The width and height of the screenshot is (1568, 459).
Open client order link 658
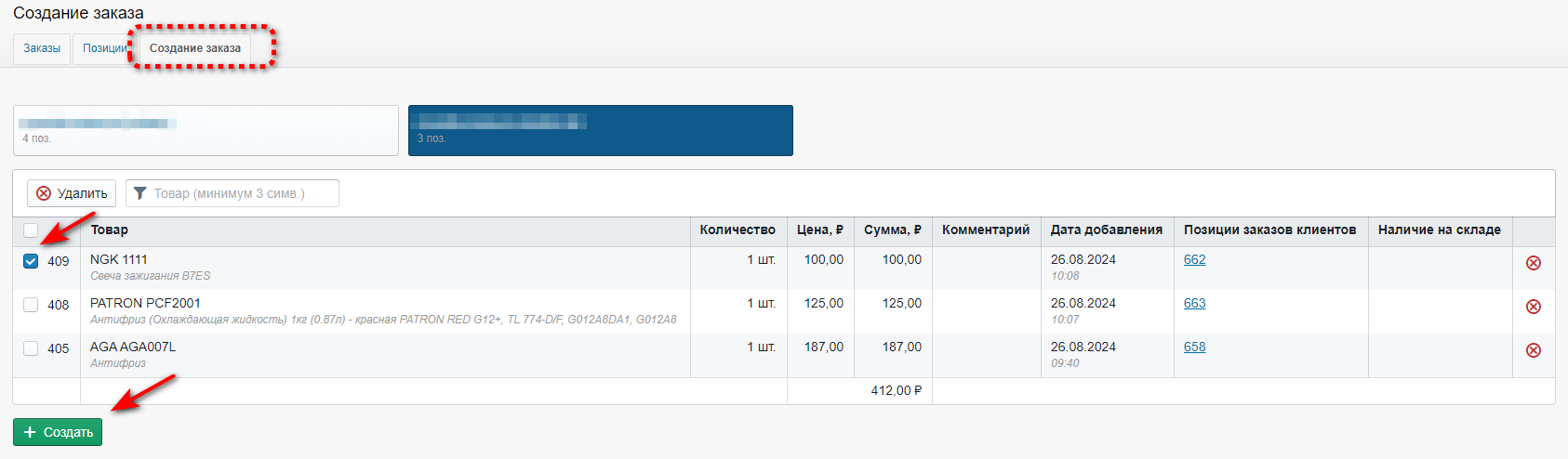point(1194,347)
